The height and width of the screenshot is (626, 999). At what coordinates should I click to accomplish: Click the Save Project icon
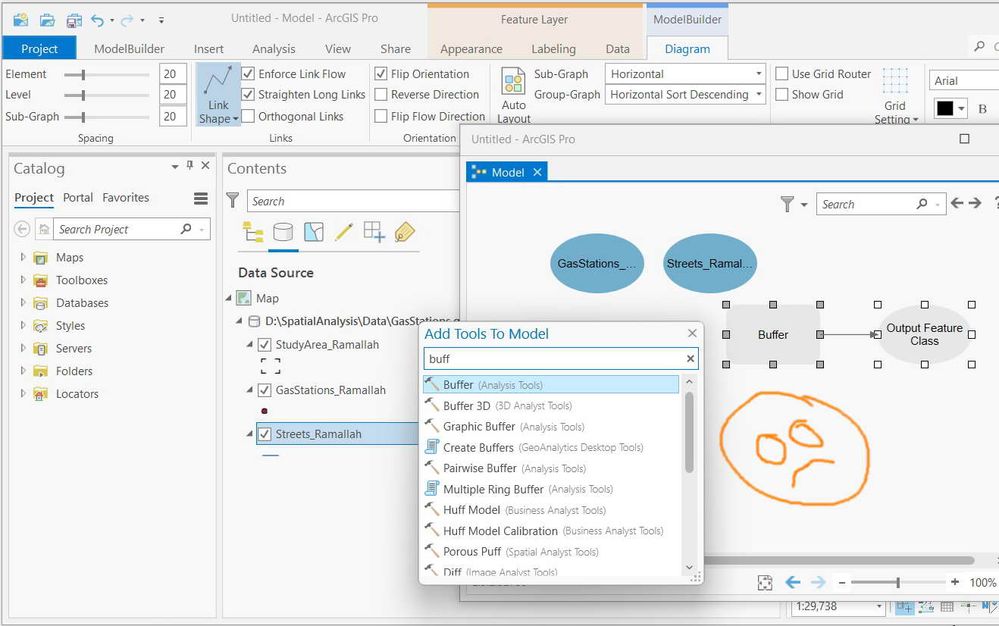click(74, 20)
